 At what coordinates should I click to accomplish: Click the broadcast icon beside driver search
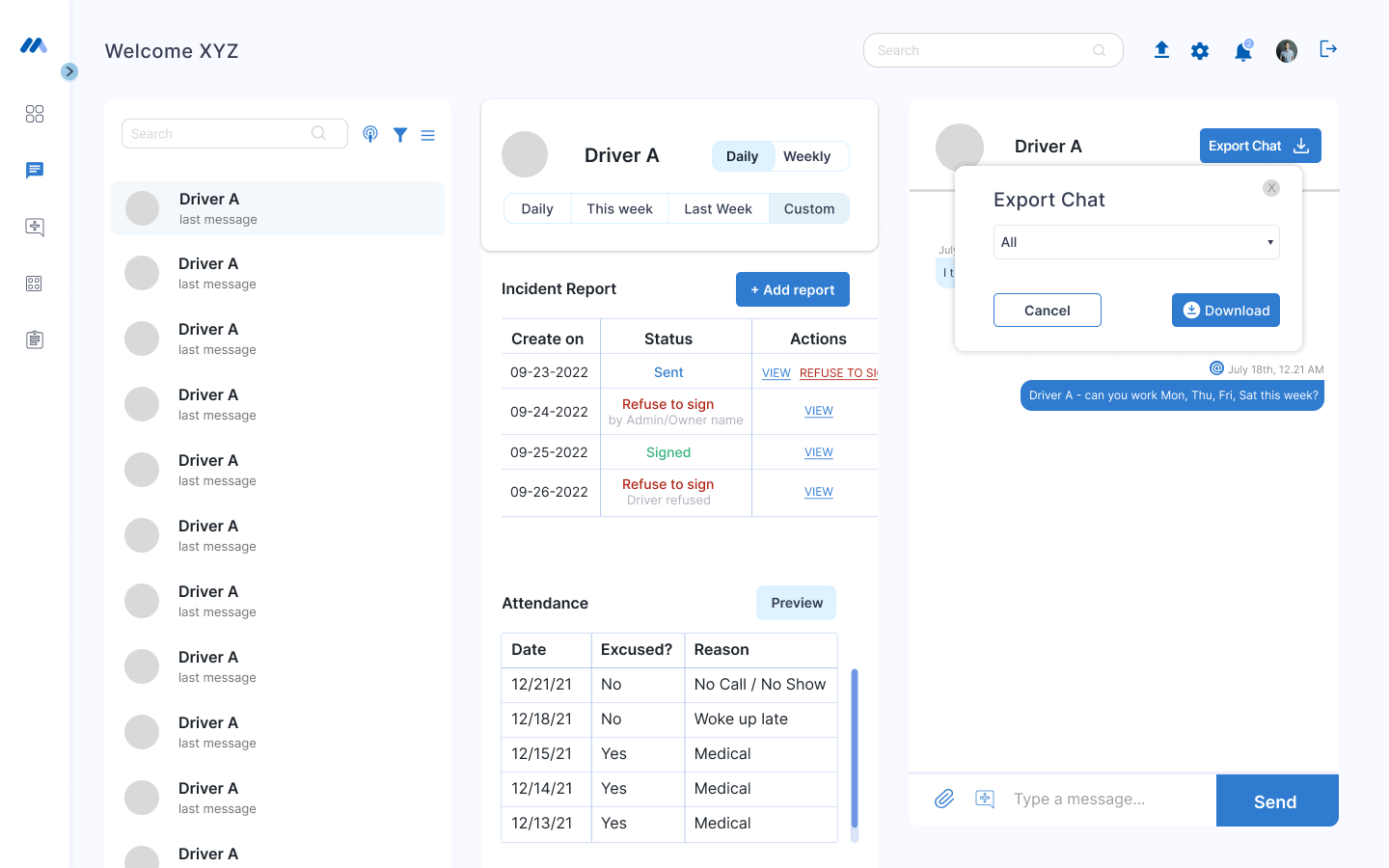[x=370, y=135]
